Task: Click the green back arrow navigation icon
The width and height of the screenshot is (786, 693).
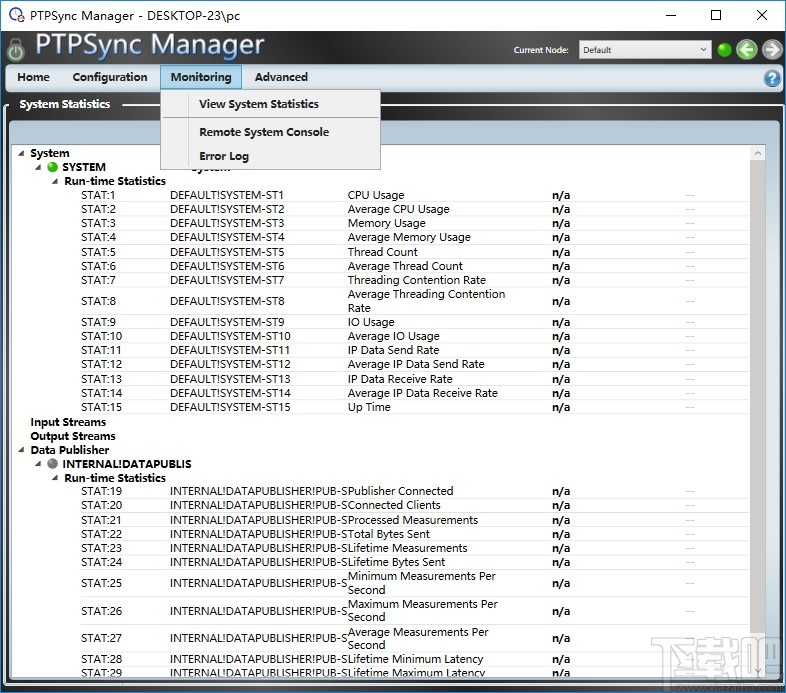Action: pyautogui.click(x=747, y=50)
